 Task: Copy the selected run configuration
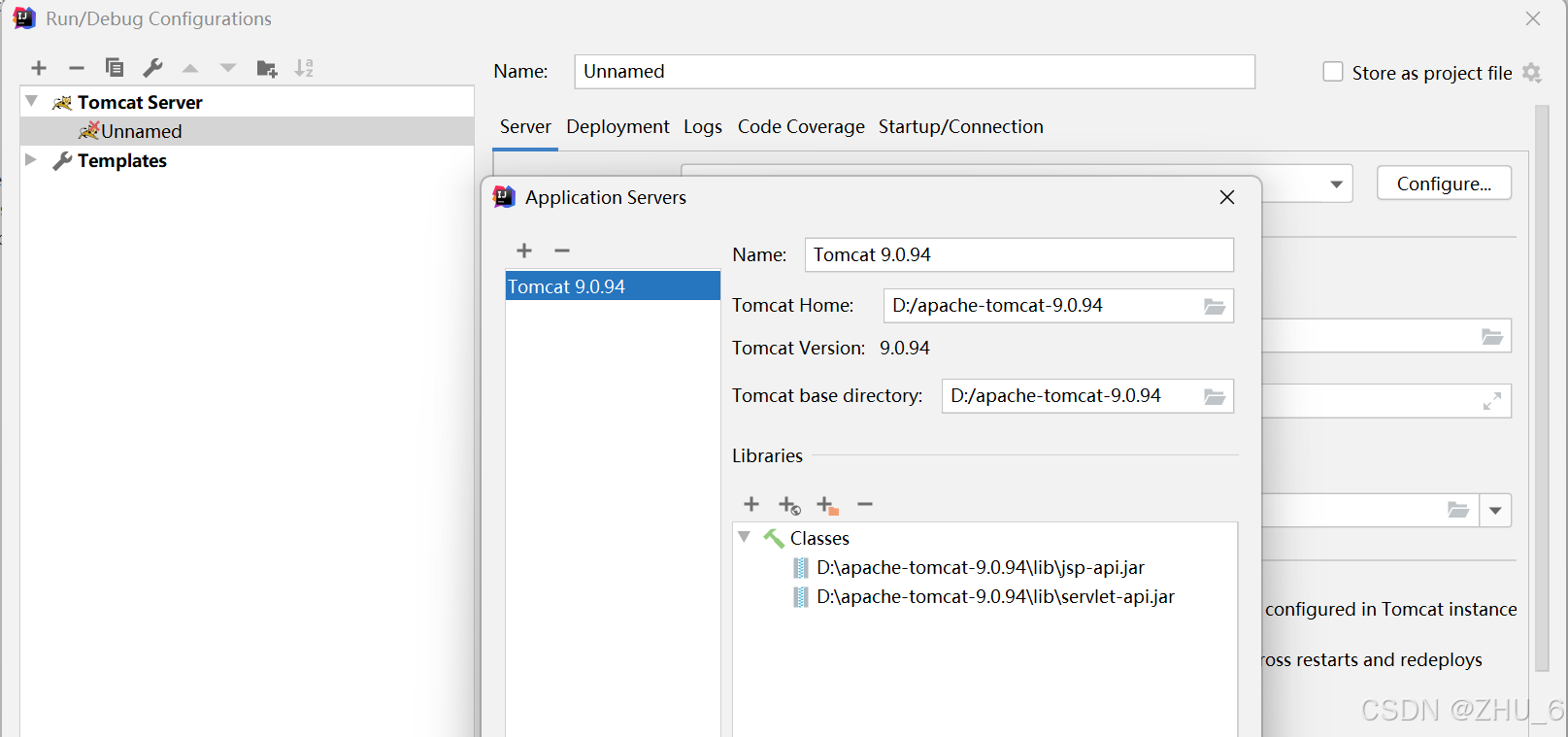115,68
